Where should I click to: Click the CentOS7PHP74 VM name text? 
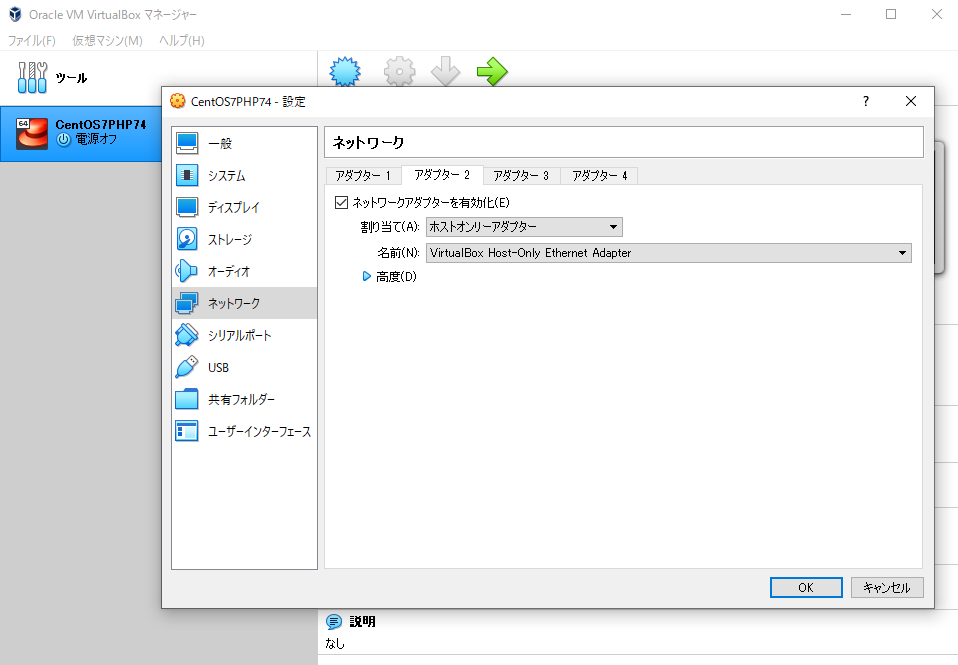101,124
